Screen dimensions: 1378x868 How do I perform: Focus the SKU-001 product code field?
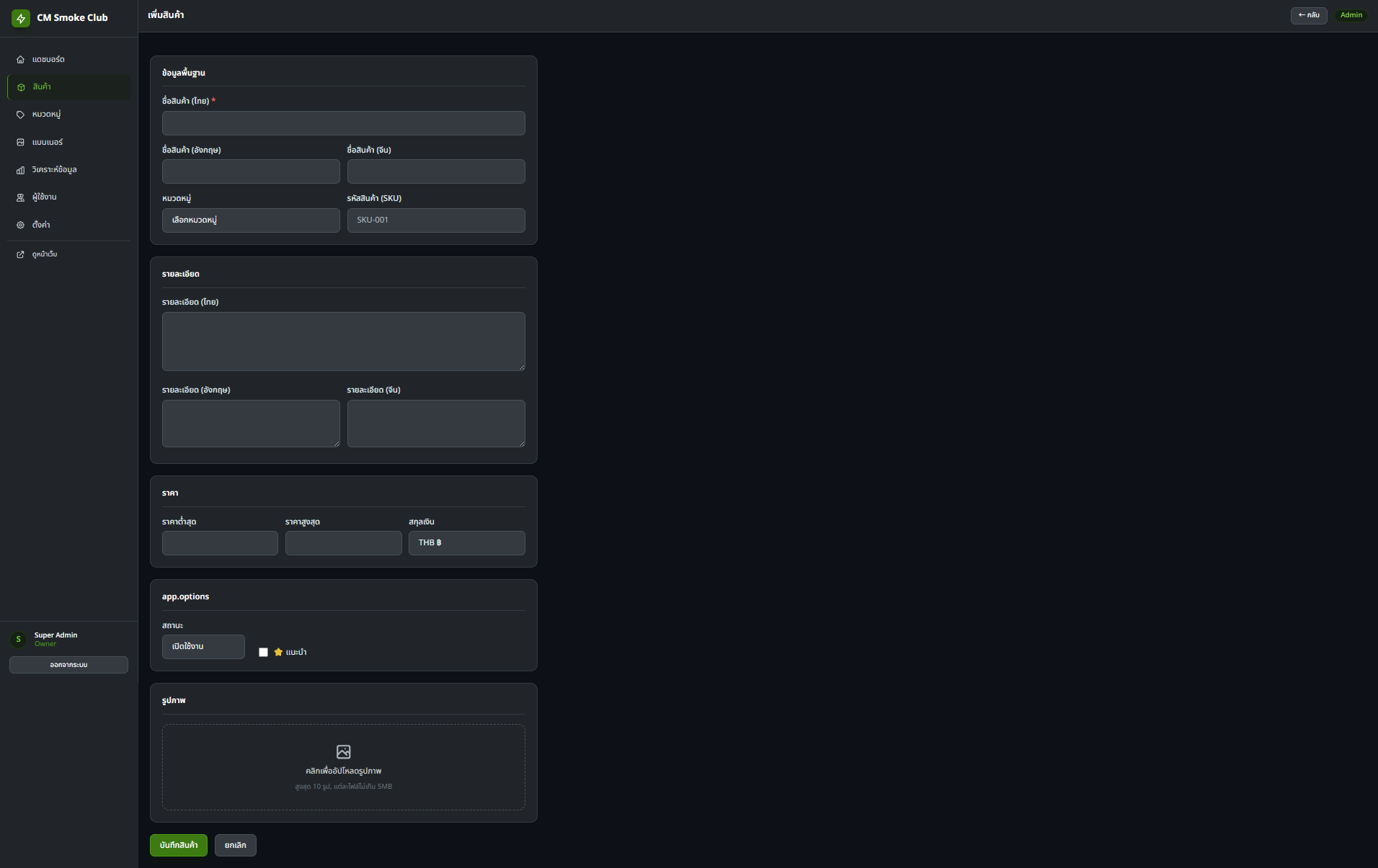coord(436,220)
